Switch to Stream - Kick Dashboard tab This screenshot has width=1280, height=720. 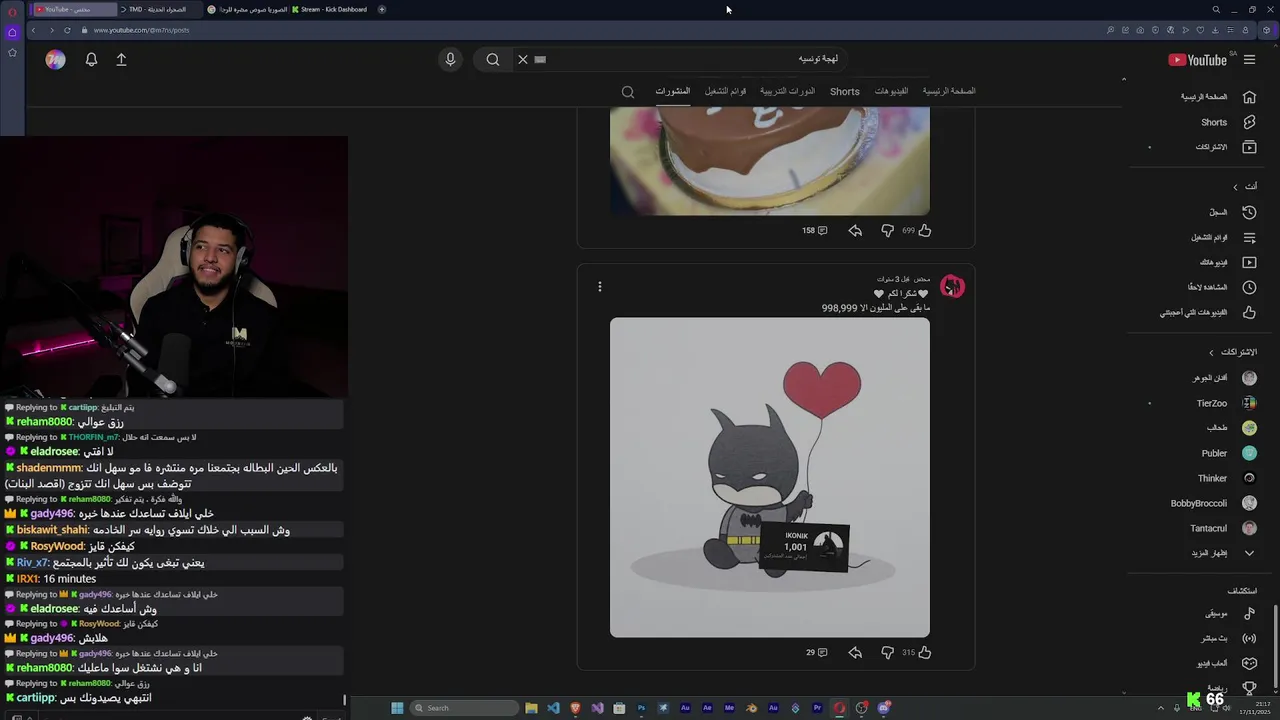pyautogui.click(x=328, y=9)
